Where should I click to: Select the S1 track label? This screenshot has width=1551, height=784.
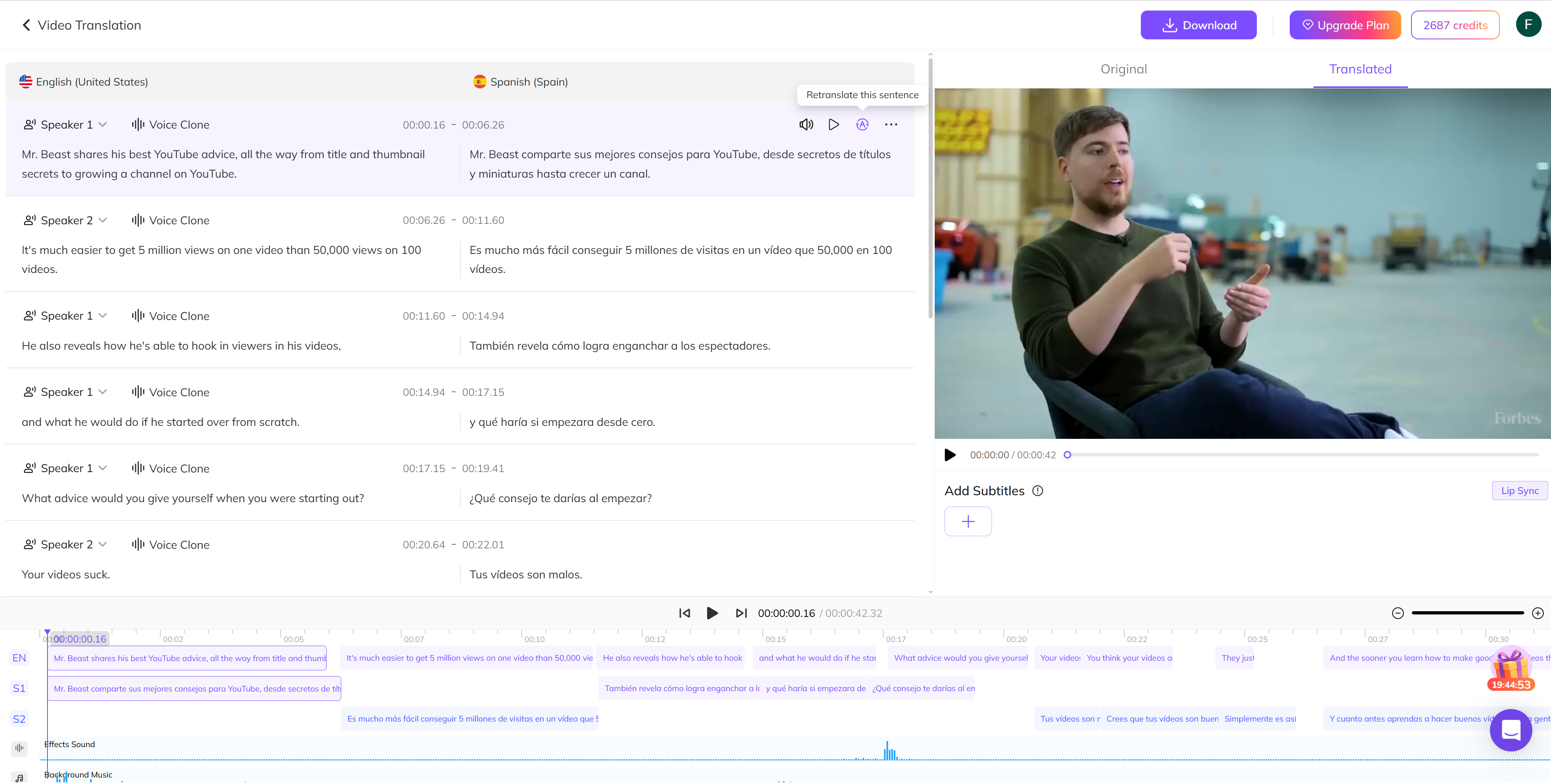click(19, 688)
